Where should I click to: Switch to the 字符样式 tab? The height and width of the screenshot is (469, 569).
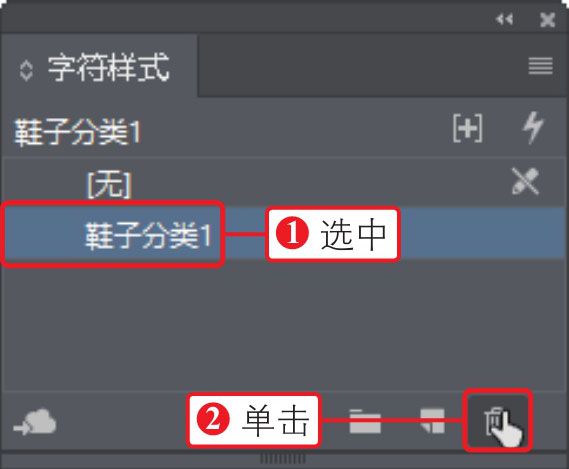click(x=109, y=67)
